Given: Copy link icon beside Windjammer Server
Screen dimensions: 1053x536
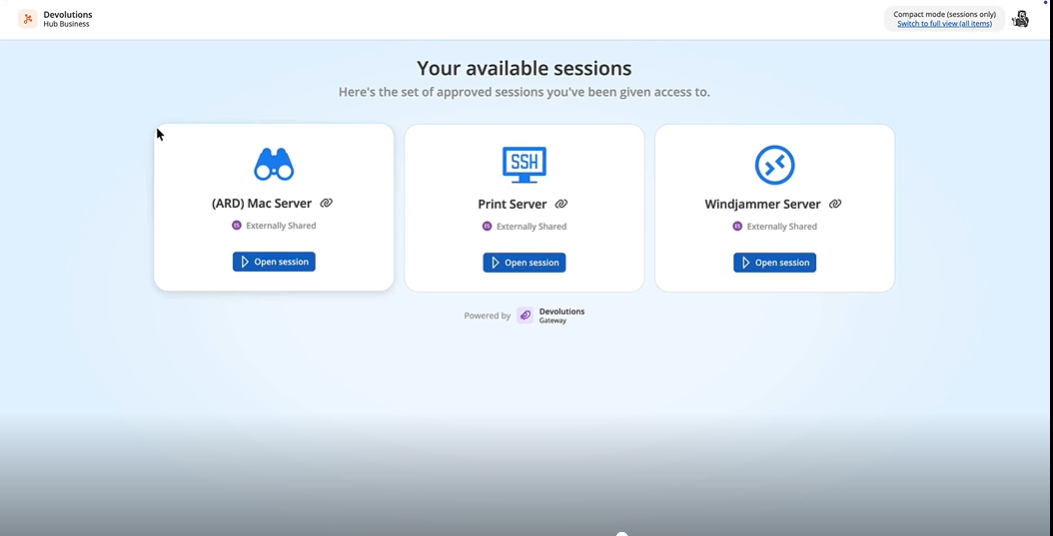Looking at the screenshot, I should (835, 204).
